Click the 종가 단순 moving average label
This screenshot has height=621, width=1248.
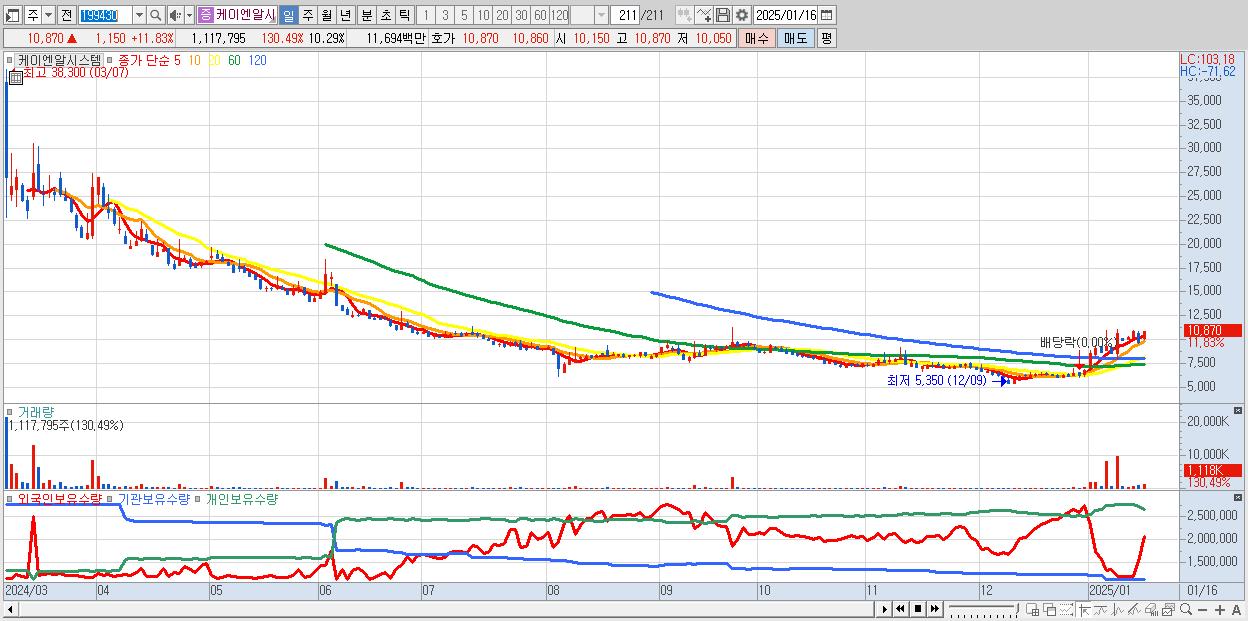click(143, 60)
